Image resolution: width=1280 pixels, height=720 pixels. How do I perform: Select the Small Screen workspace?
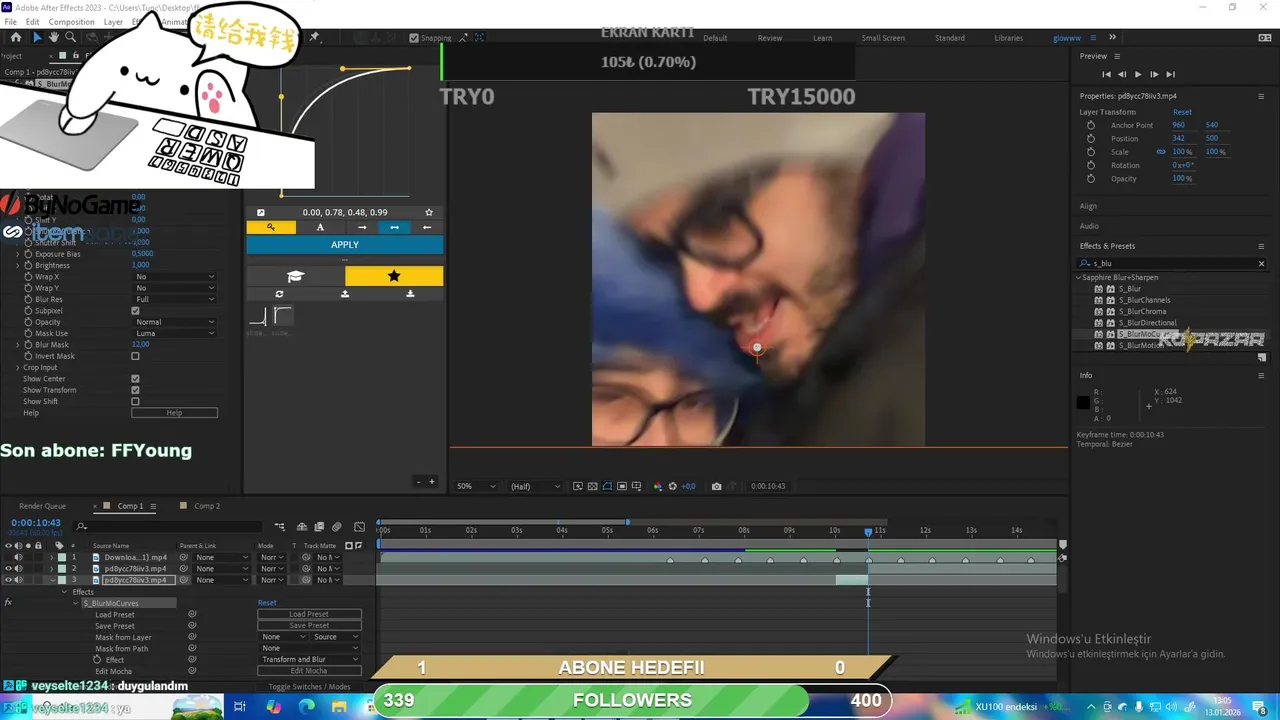883,38
